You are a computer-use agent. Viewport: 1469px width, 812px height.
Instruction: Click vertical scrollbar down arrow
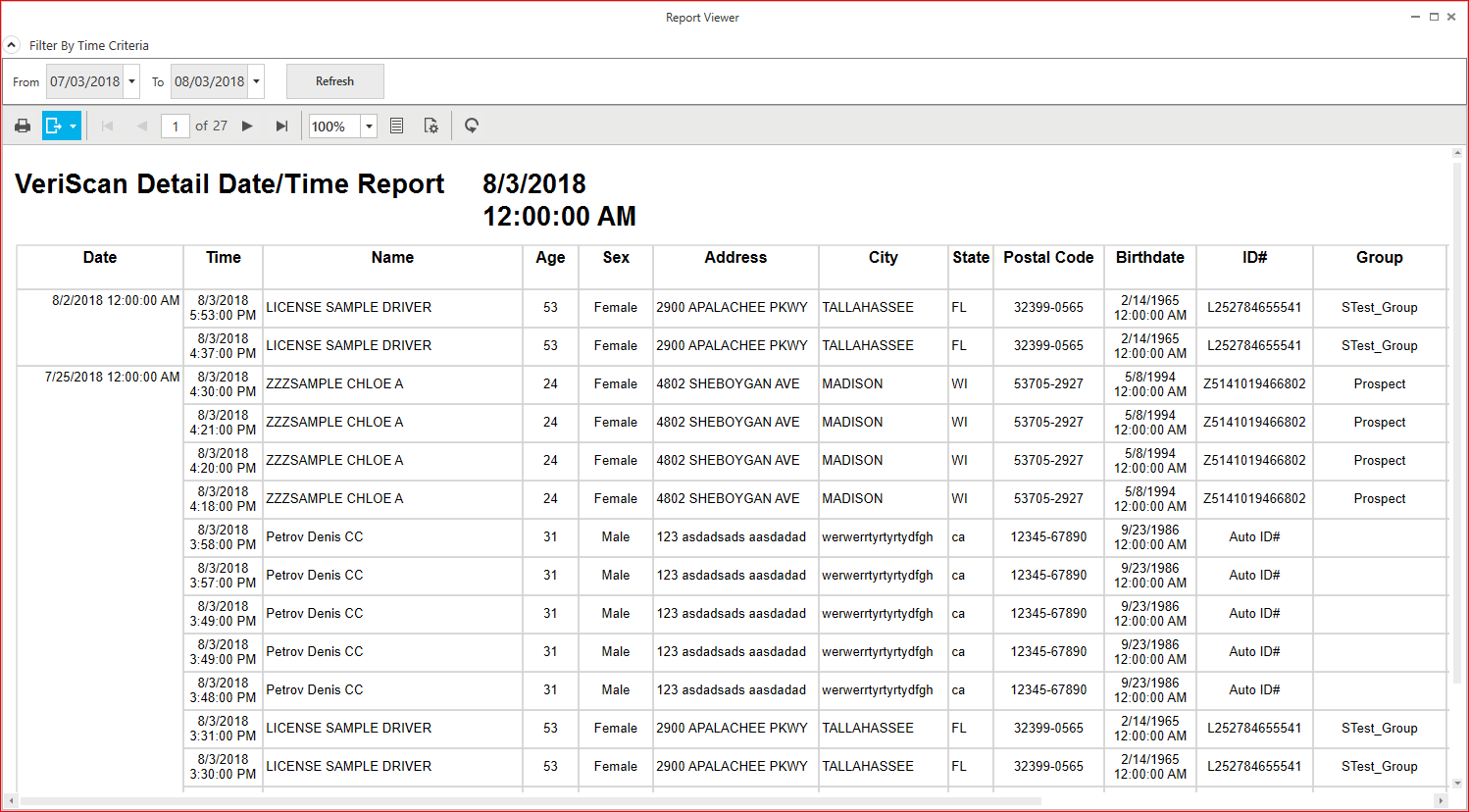pyautogui.click(x=1457, y=784)
